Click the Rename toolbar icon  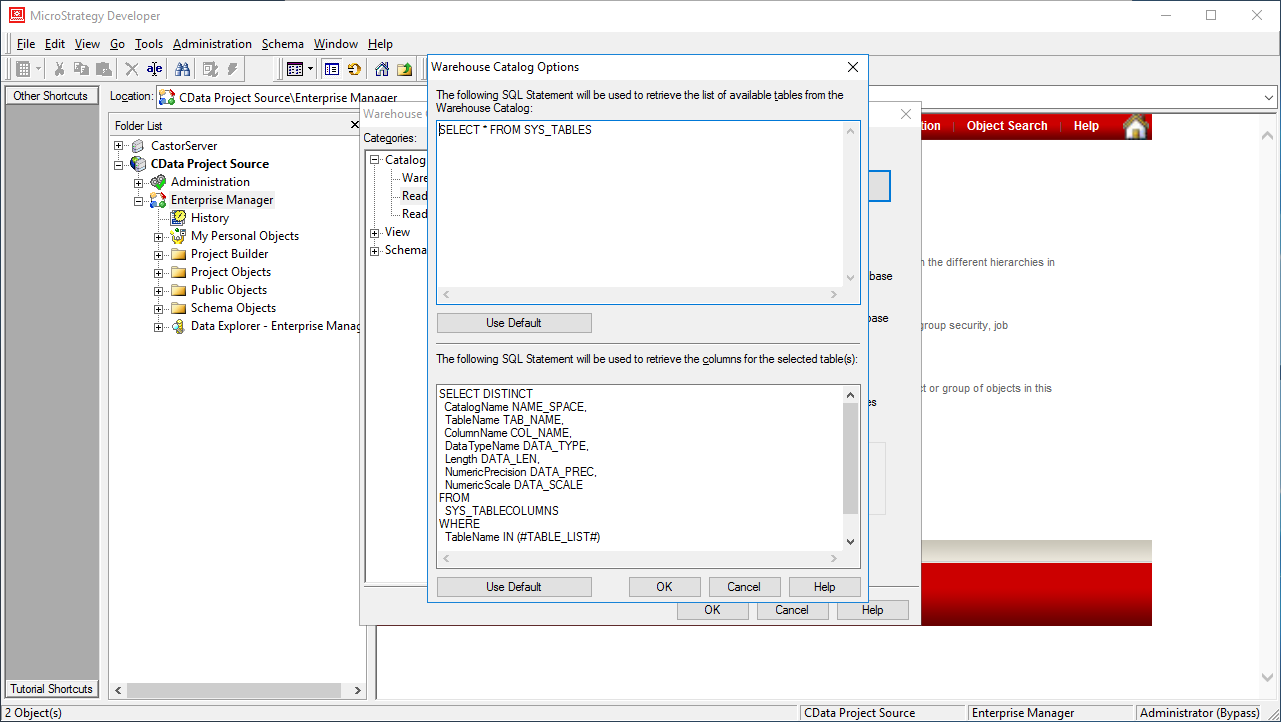coord(154,69)
